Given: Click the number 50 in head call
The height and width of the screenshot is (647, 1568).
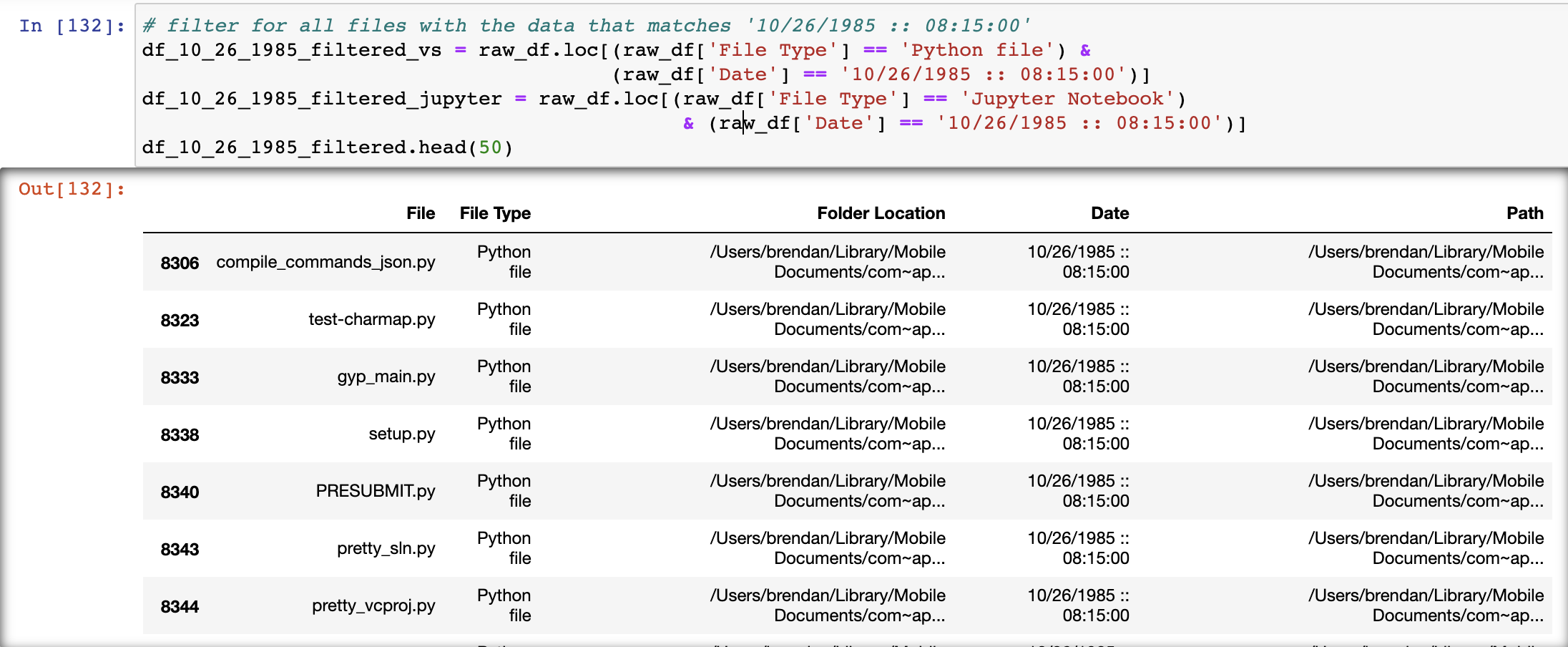Looking at the screenshot, I should coord(490,147).
